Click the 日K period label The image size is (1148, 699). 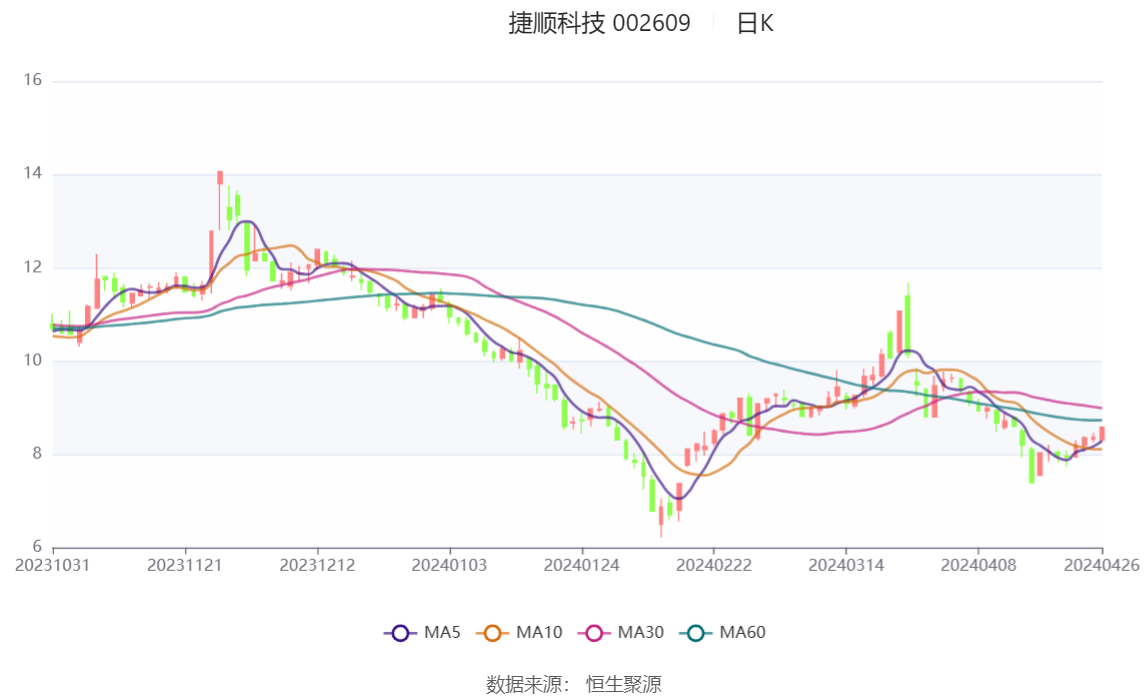[x=754, y=23]
